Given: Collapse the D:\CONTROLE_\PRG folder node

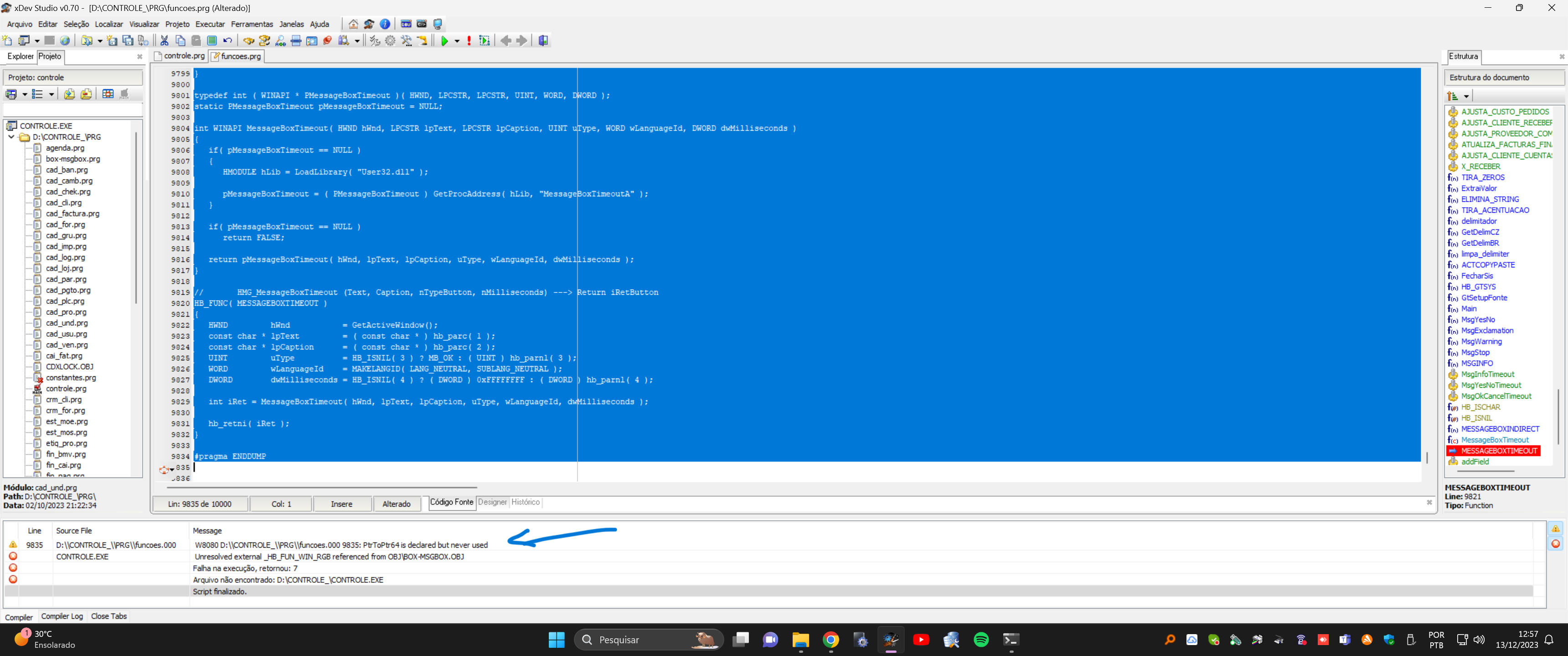Looking at the screenshot, I should tap(11, 137).
